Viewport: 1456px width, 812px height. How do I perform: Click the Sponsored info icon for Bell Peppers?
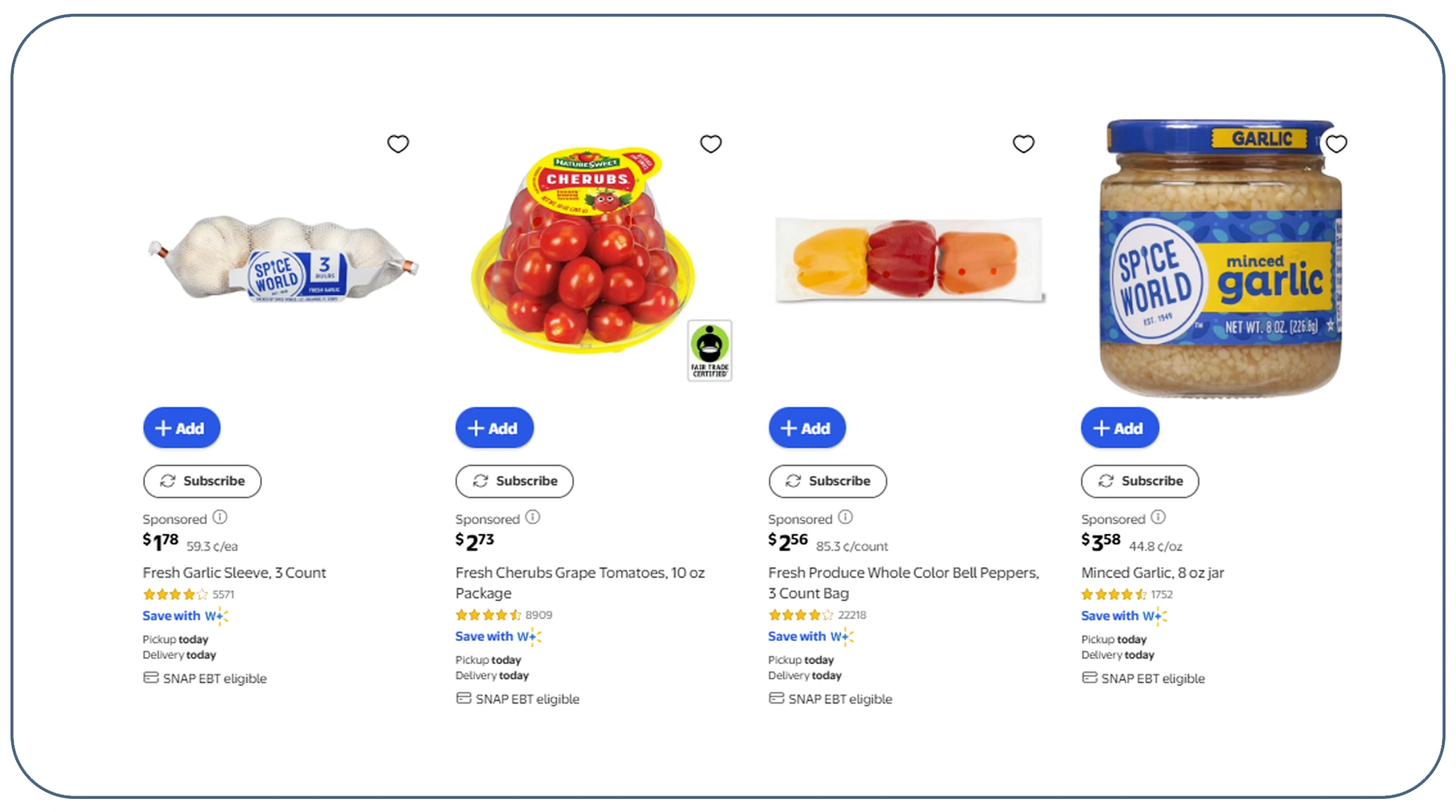coord(846,517)
